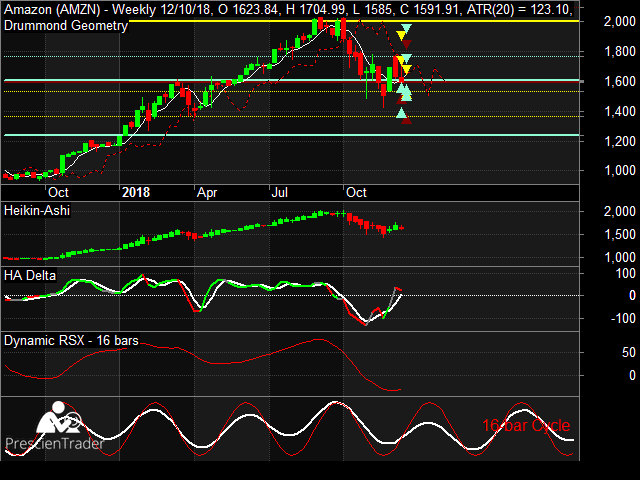Select the Drummond Geometry indicator label

tap(66, 26)
